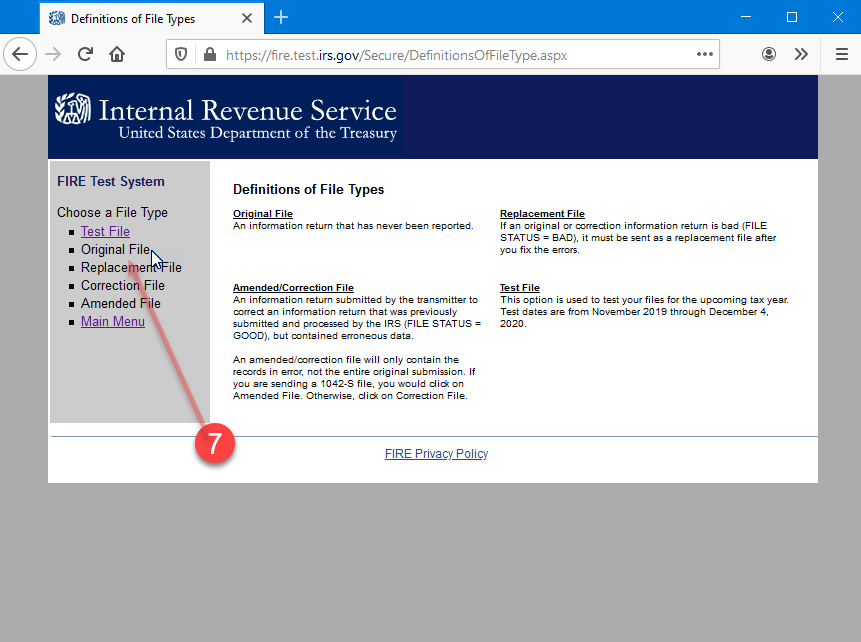The width and height of the screenshot is (861, 642).
Task: Open the tracking protection shield panel
Action: 181,55
